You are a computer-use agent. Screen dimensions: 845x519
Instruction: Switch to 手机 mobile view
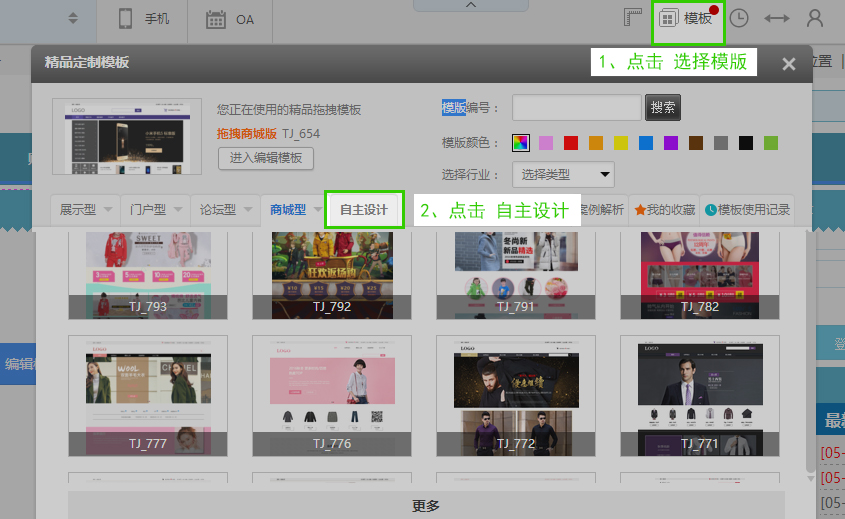(x=143, y=19)
